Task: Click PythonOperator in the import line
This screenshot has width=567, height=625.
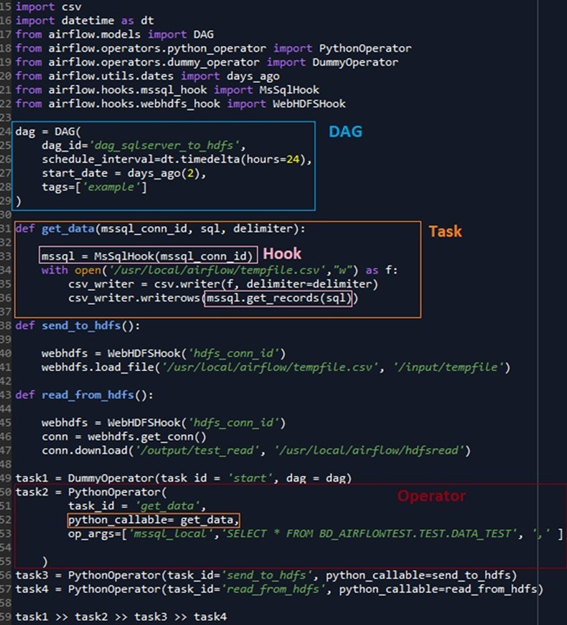Action: point(365,48)
